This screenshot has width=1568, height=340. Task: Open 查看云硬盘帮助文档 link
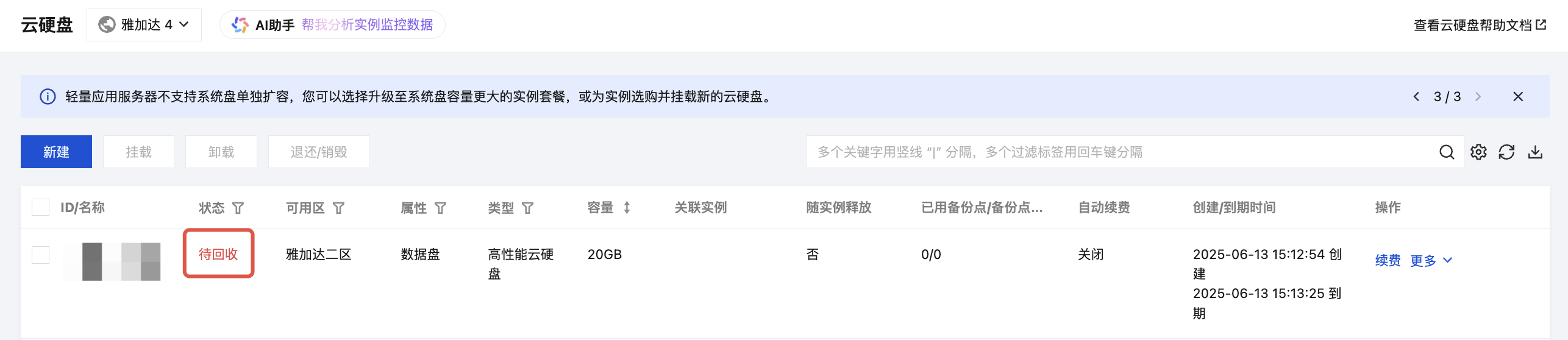(x=1480, y=25)
